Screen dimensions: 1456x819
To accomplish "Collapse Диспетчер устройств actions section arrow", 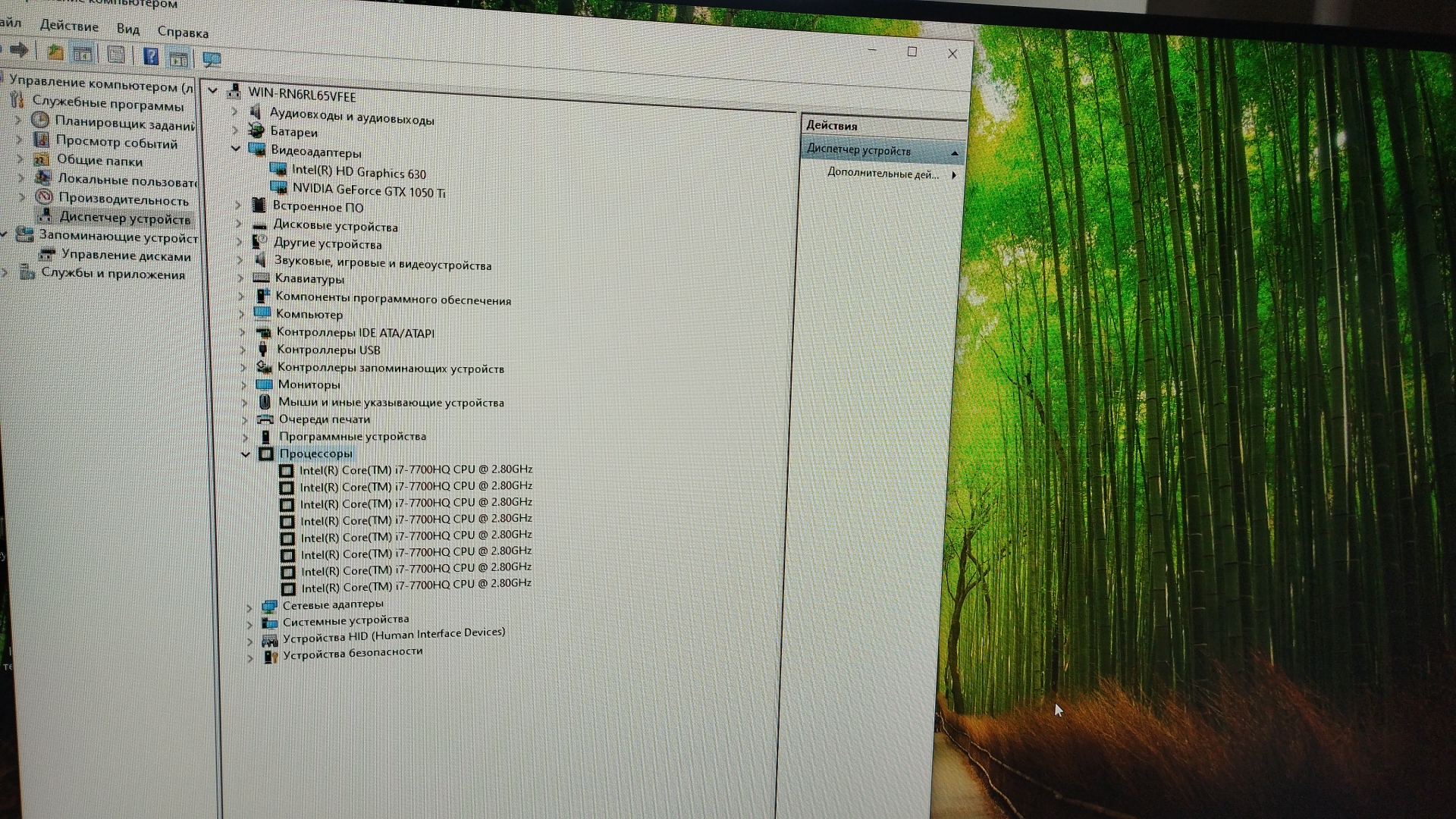I will click(955, 153).
